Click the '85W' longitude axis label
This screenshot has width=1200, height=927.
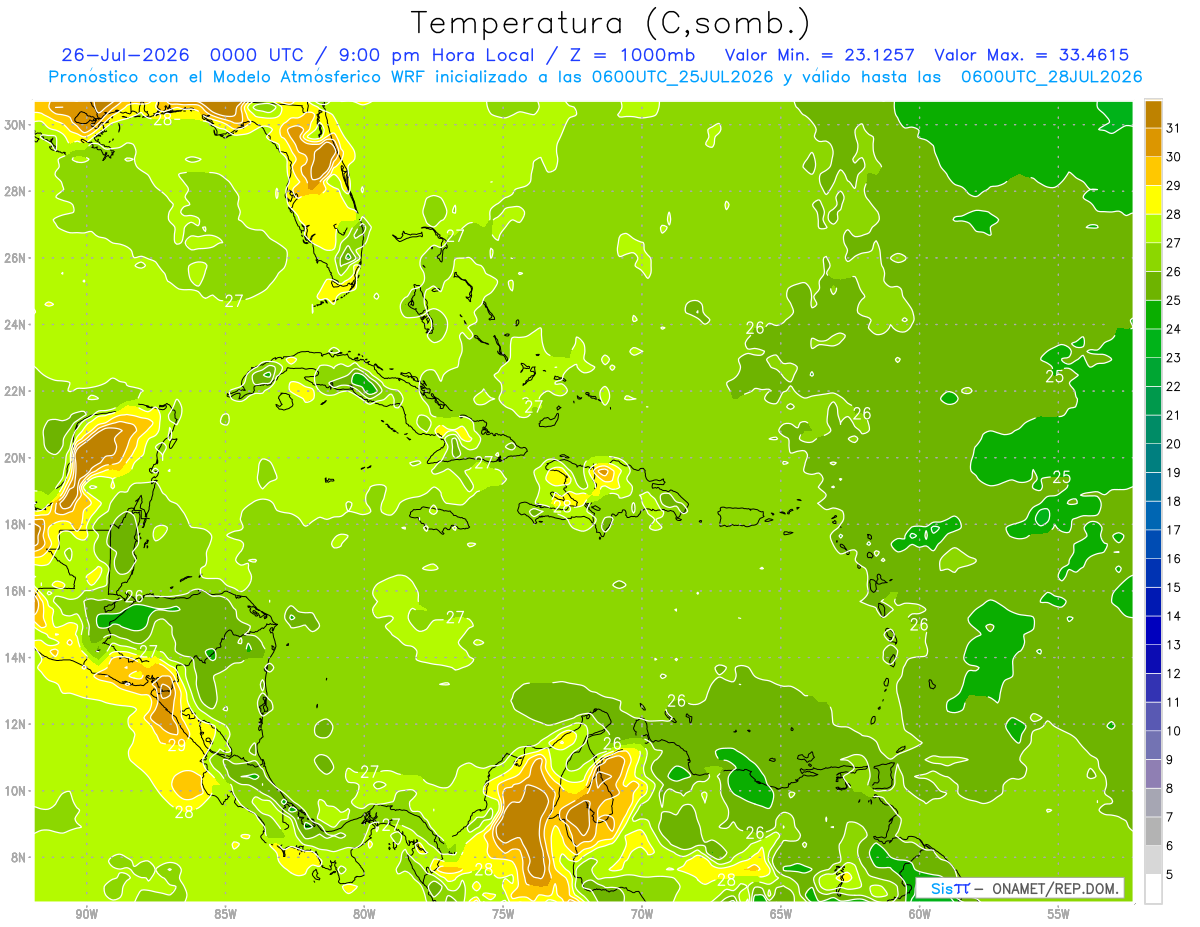(225, 913)
